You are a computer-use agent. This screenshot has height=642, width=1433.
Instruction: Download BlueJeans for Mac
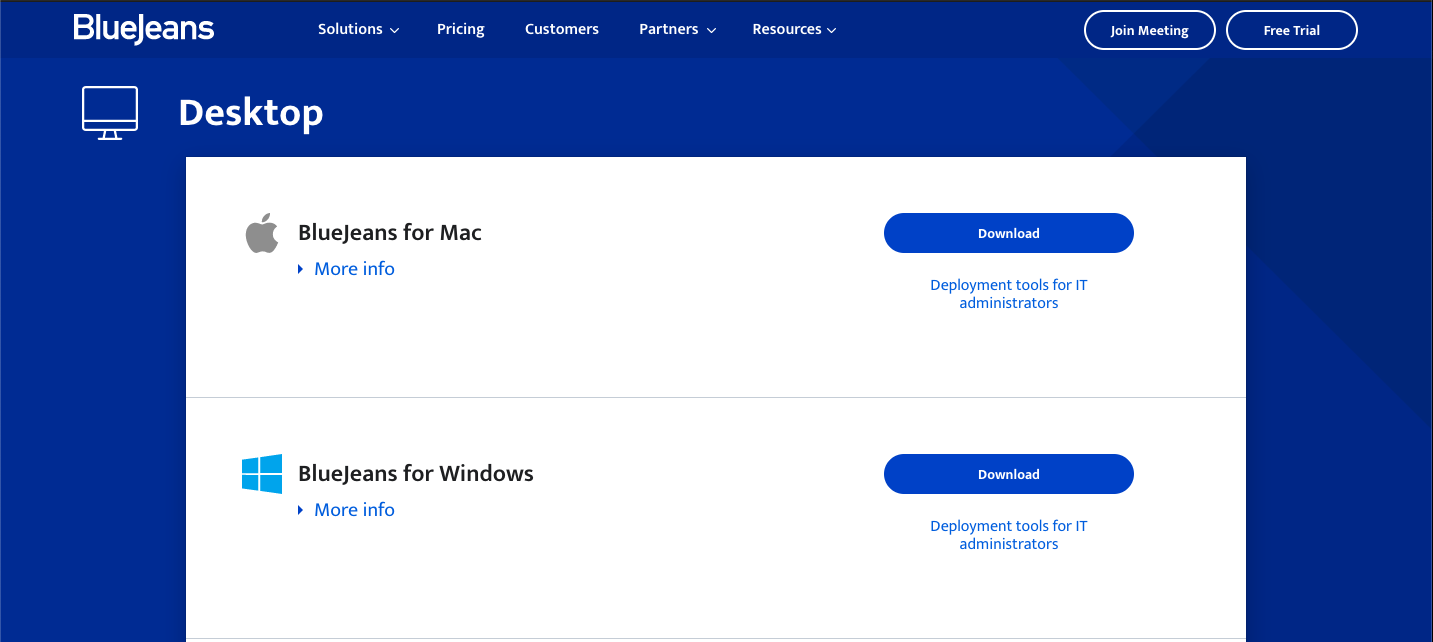(1008, 232)
